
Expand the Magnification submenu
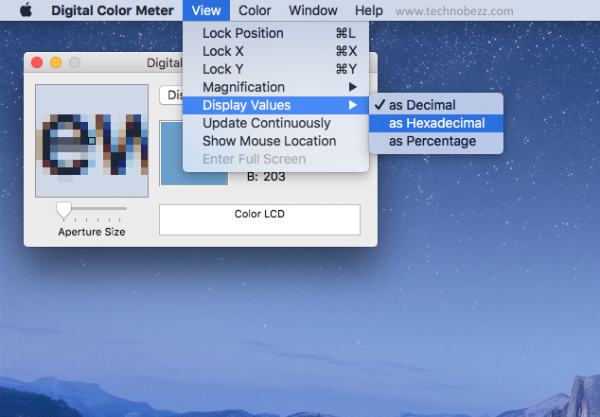coord(276,87)
